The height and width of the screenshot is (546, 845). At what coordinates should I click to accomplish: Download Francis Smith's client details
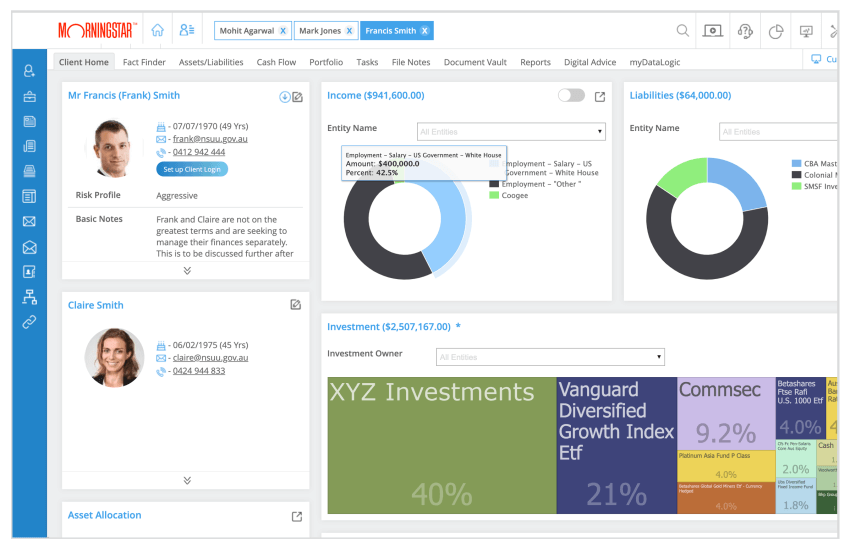(284, 97)
